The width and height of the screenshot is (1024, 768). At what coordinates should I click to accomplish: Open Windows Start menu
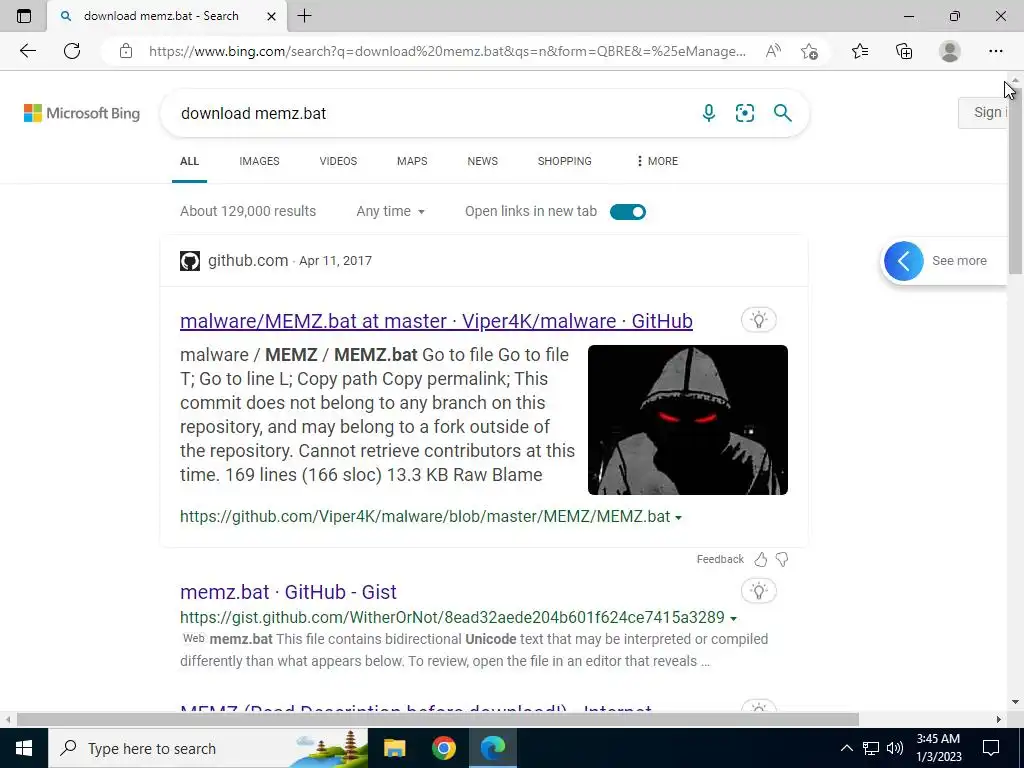(24, 748)
